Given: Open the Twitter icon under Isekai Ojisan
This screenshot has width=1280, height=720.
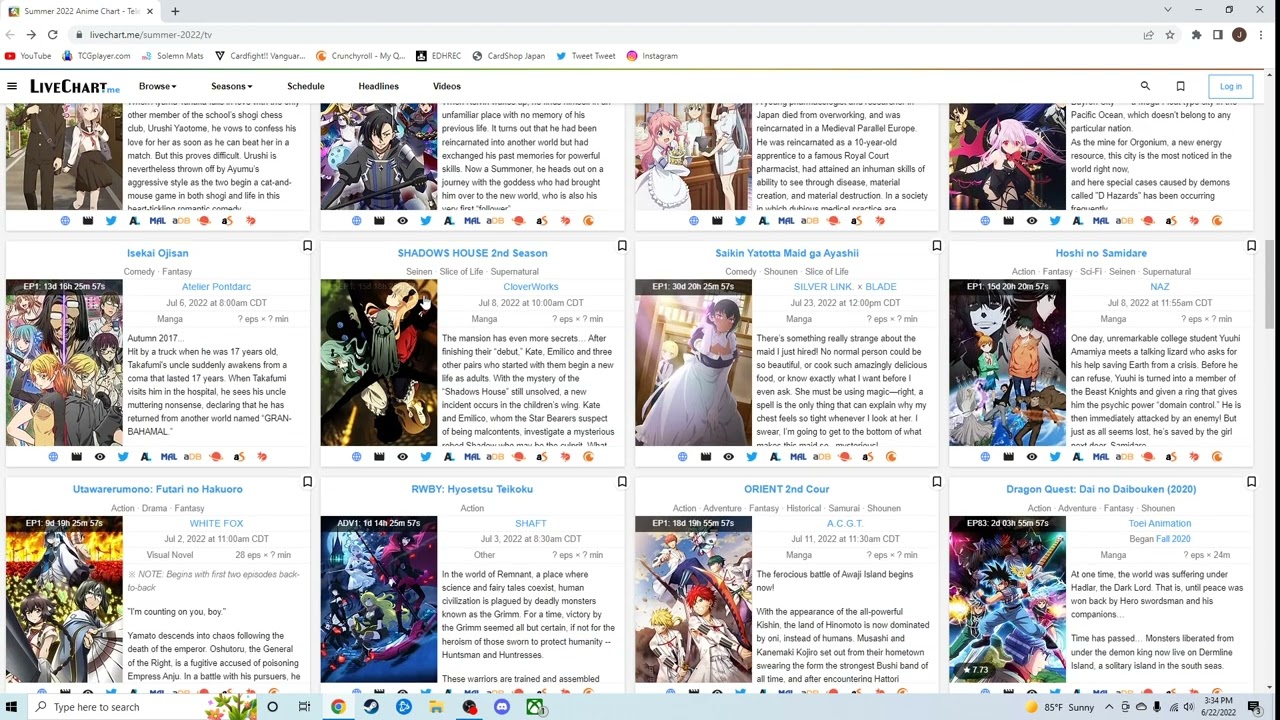Looking at the screenshot, I should point(123,457).
